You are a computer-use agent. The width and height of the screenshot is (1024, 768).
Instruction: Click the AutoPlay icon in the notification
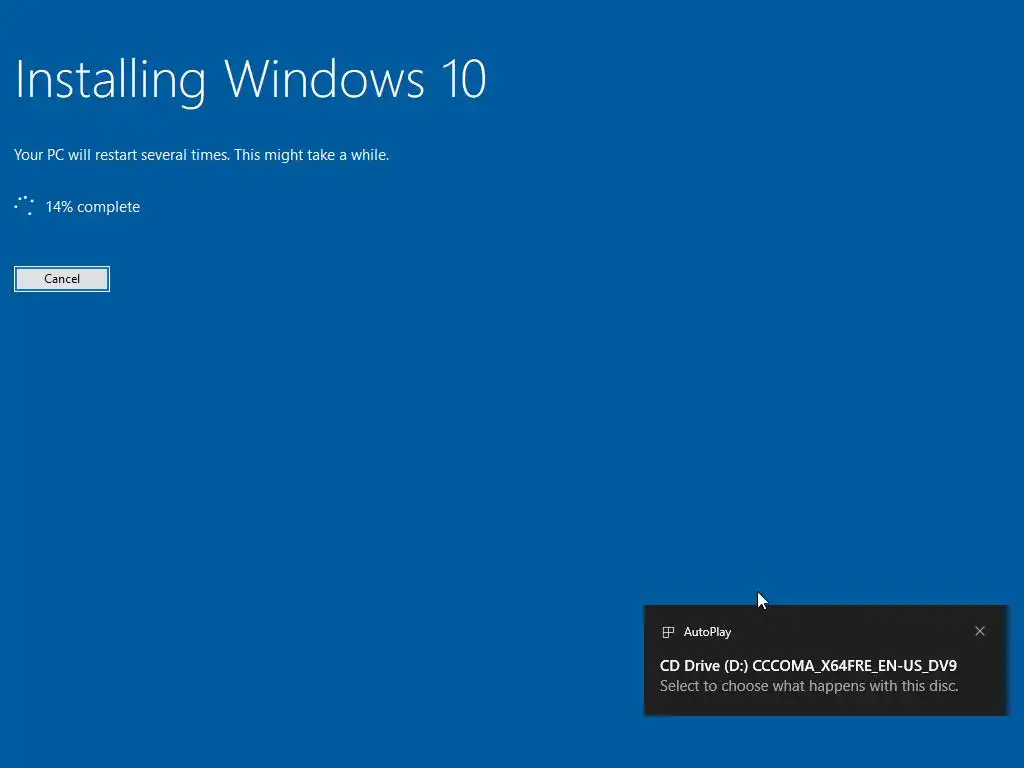[x=668, y=632]
